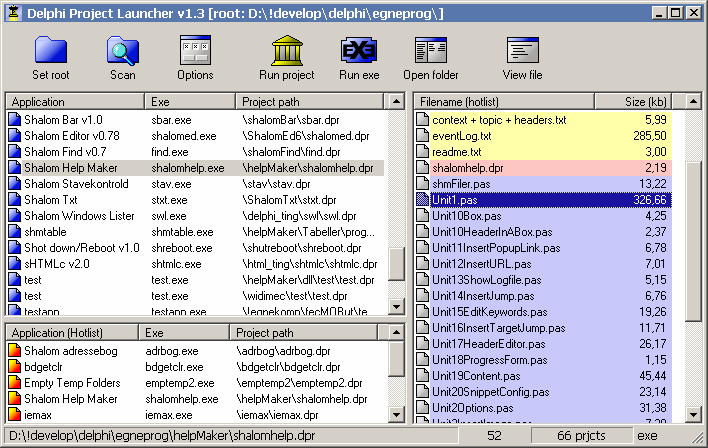Click the orange hotlist icon beside bdgetclr
The image size is (708, 448).
pos(14,367)
